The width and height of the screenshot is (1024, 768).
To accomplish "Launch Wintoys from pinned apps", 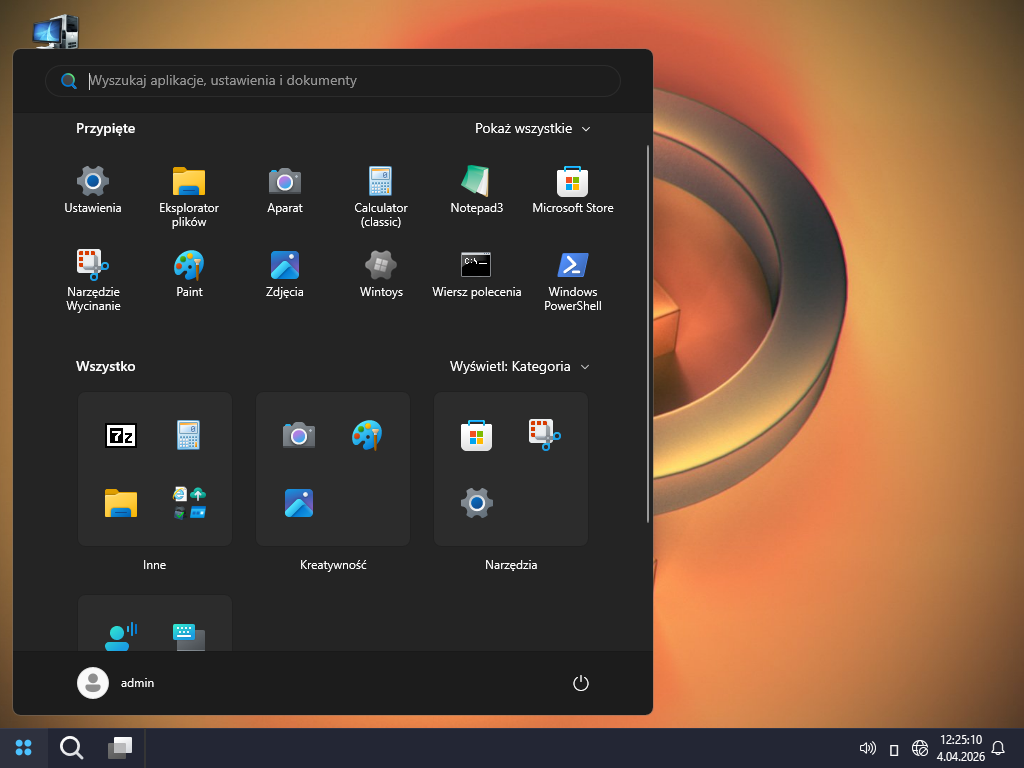I will tap(381, 273).
